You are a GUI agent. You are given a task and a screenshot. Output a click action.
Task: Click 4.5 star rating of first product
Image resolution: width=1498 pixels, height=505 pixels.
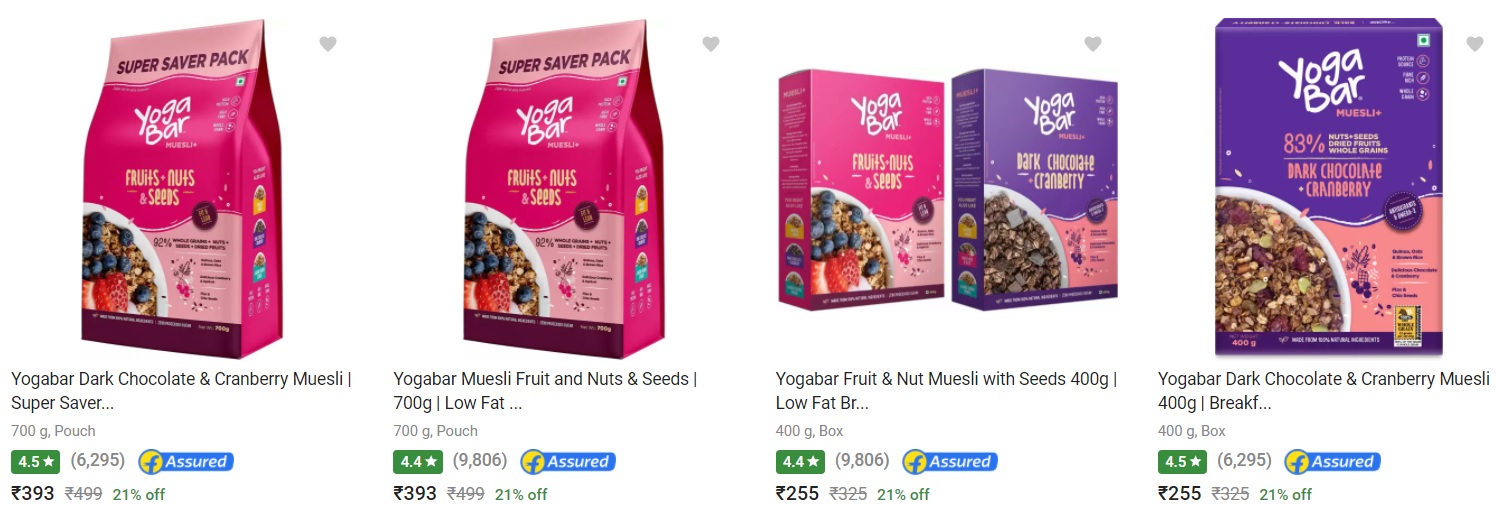pos(36,462)
